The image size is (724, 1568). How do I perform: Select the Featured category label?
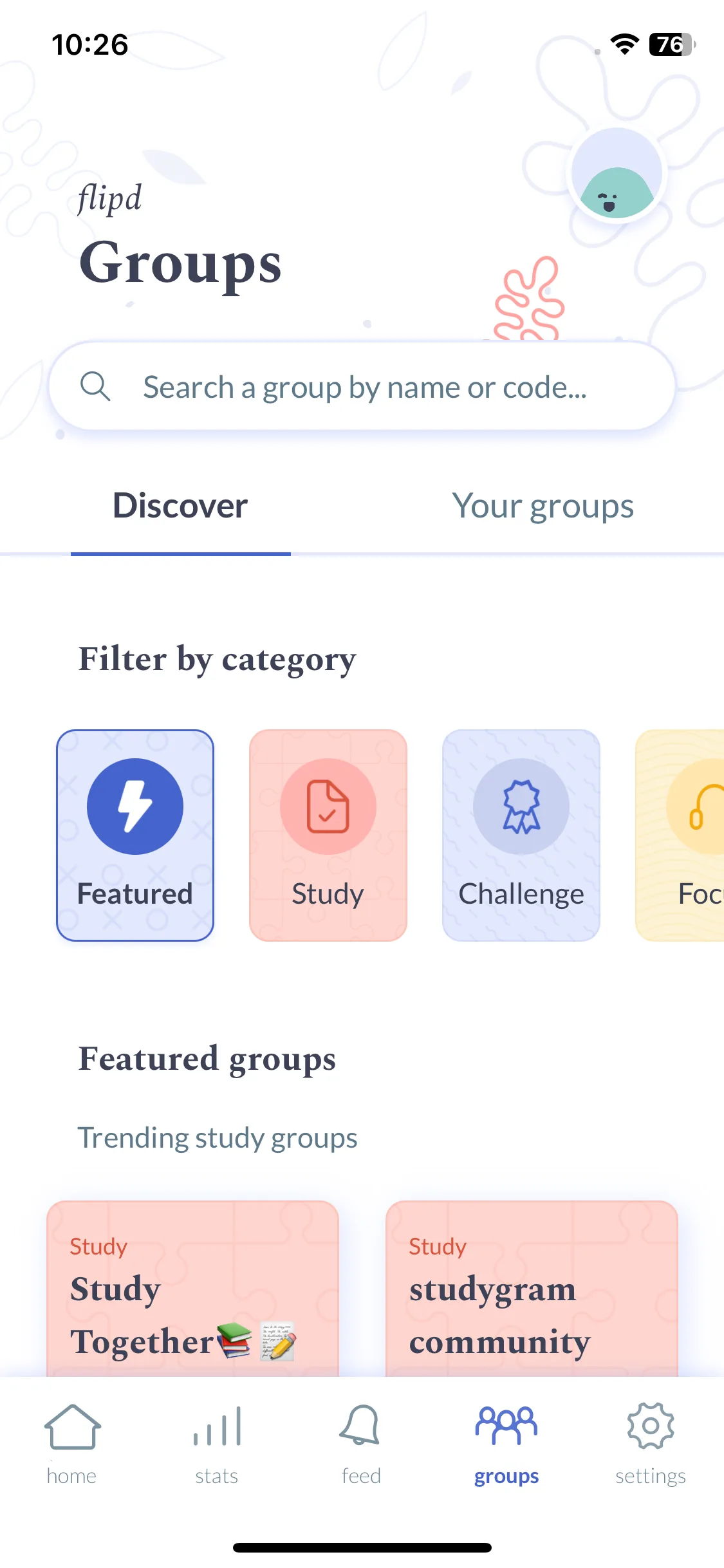pyautogui.click(x=135, y=894)
